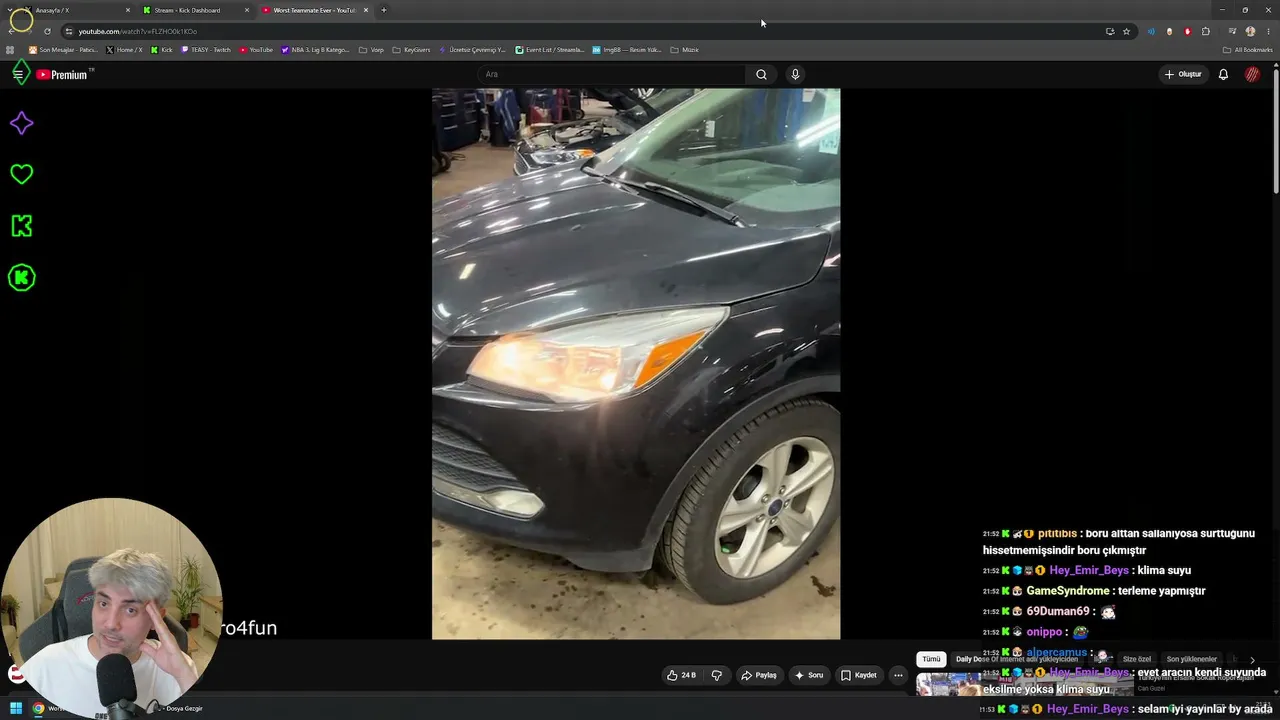Dislike the video
This screenshot has height=720, width=1280.
coord(716,675)
